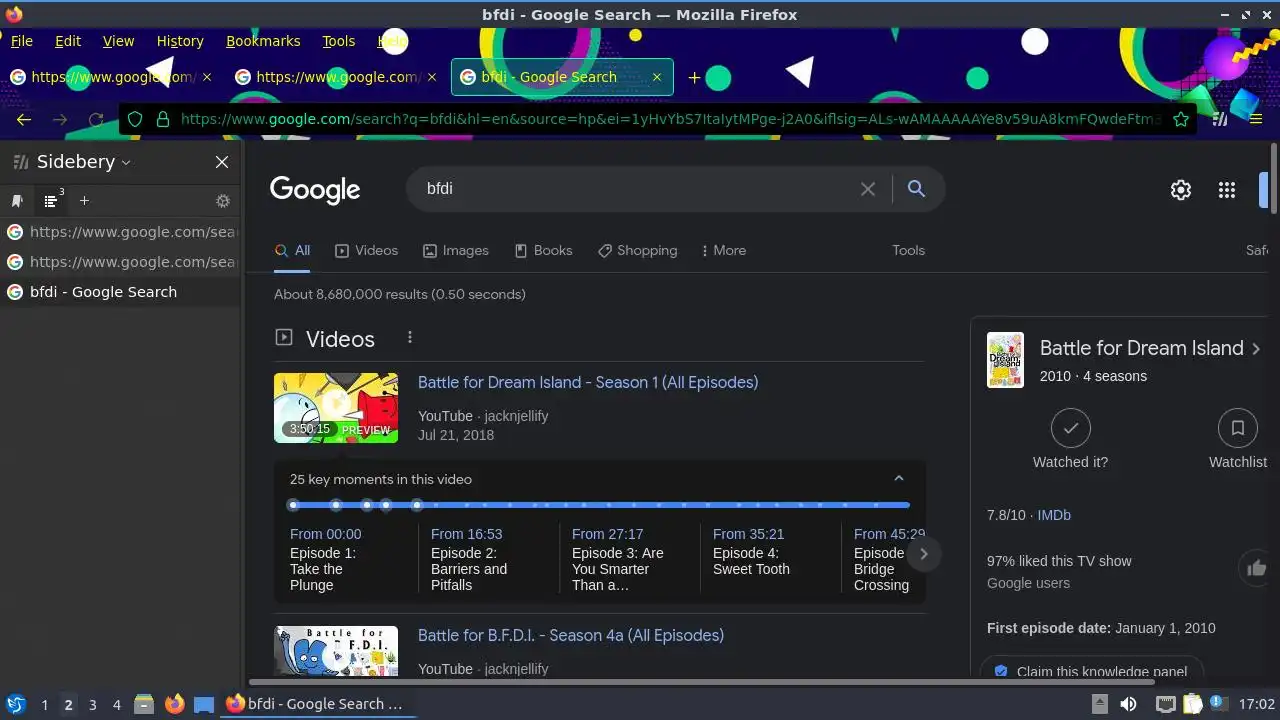The height and width of the screenshot is (720, 1280).
Task: Click the Battle for Dream Island poster
Action: tap(1005, 360)
